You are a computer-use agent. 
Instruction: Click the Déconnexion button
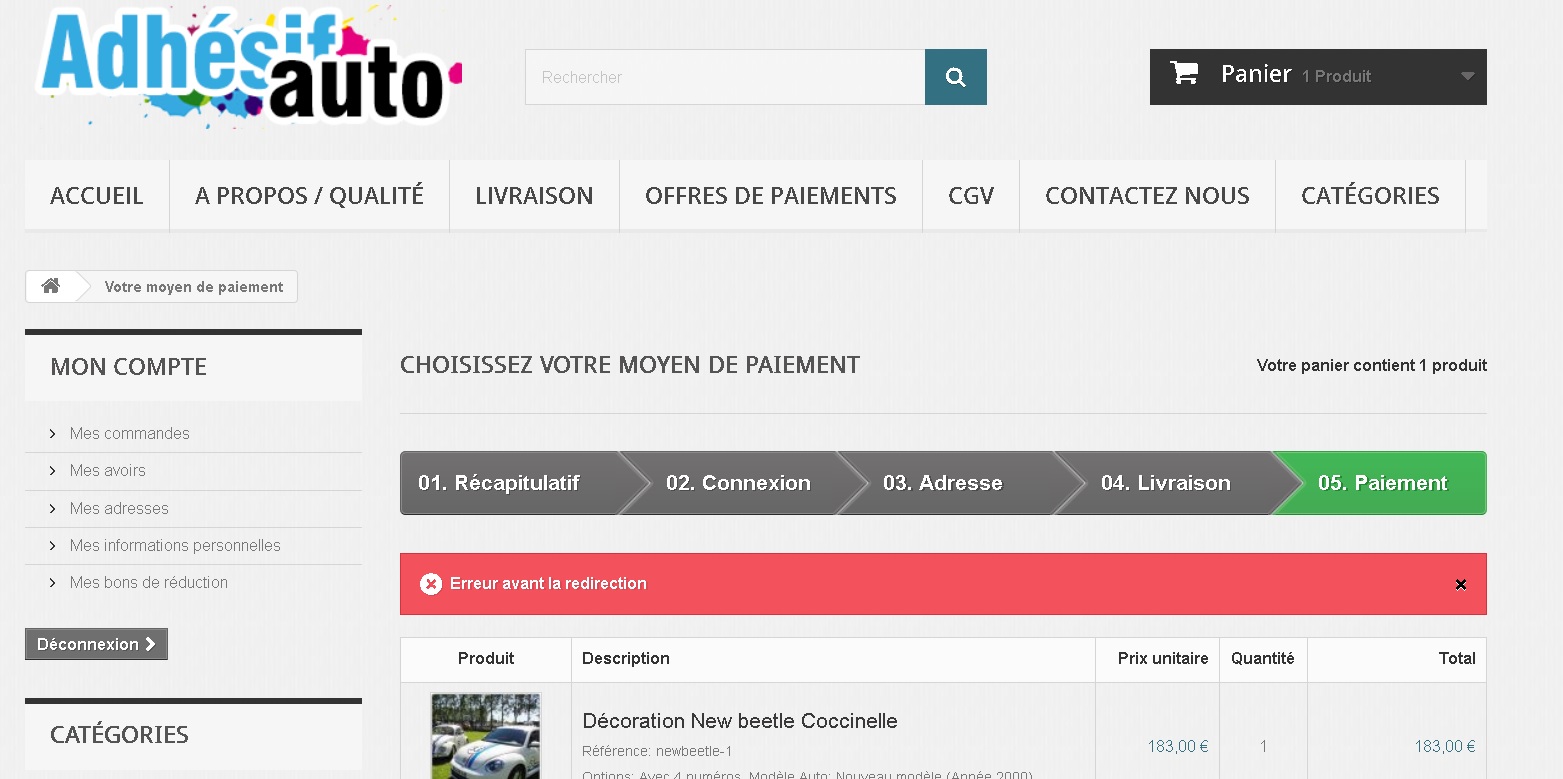96,644
